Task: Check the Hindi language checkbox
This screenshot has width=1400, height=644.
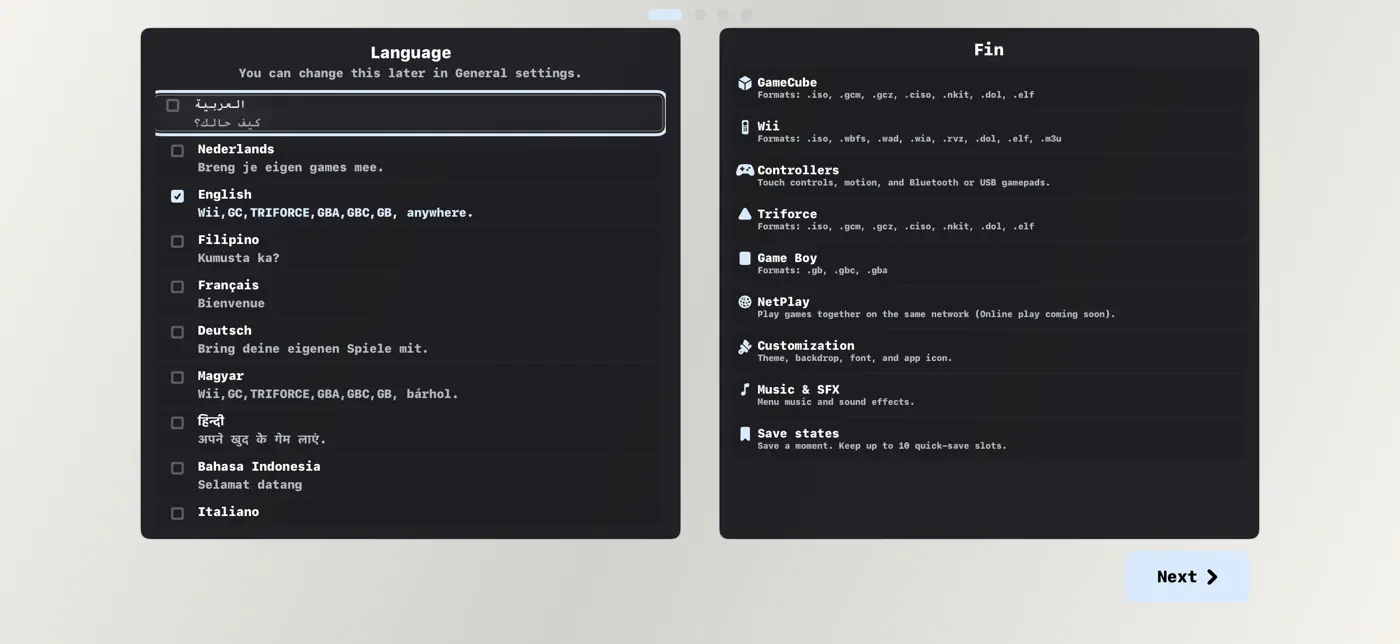Action: pyautogui.click(x=177, y=423)
